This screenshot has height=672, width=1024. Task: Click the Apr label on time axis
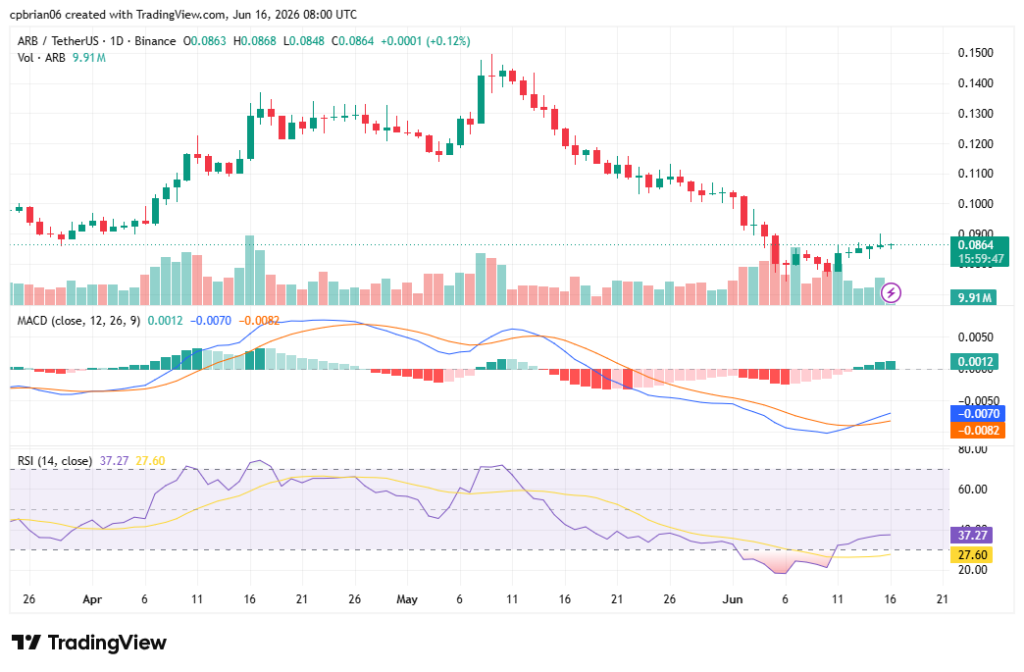point(92,600)
